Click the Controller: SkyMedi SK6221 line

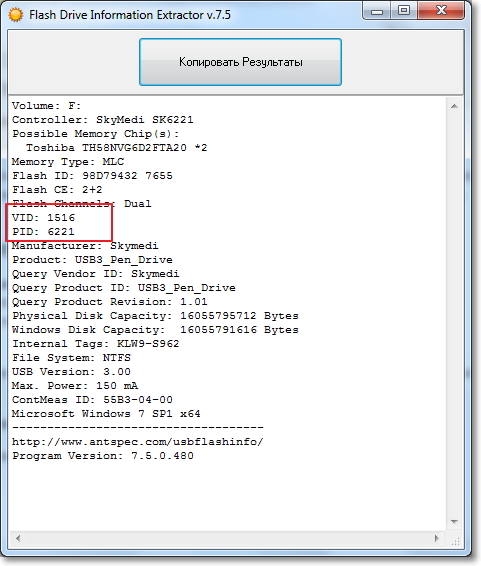pyautogui.click(x=103, y=120)
